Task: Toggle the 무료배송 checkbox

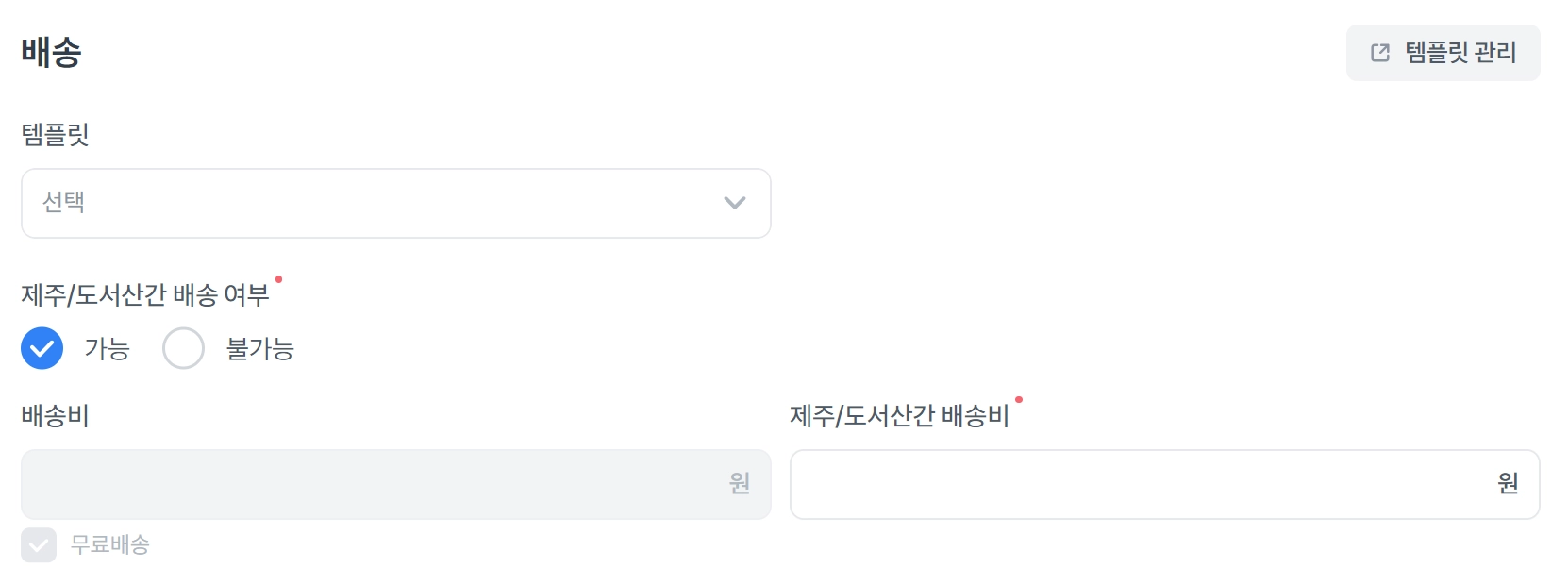Action: 39,544
